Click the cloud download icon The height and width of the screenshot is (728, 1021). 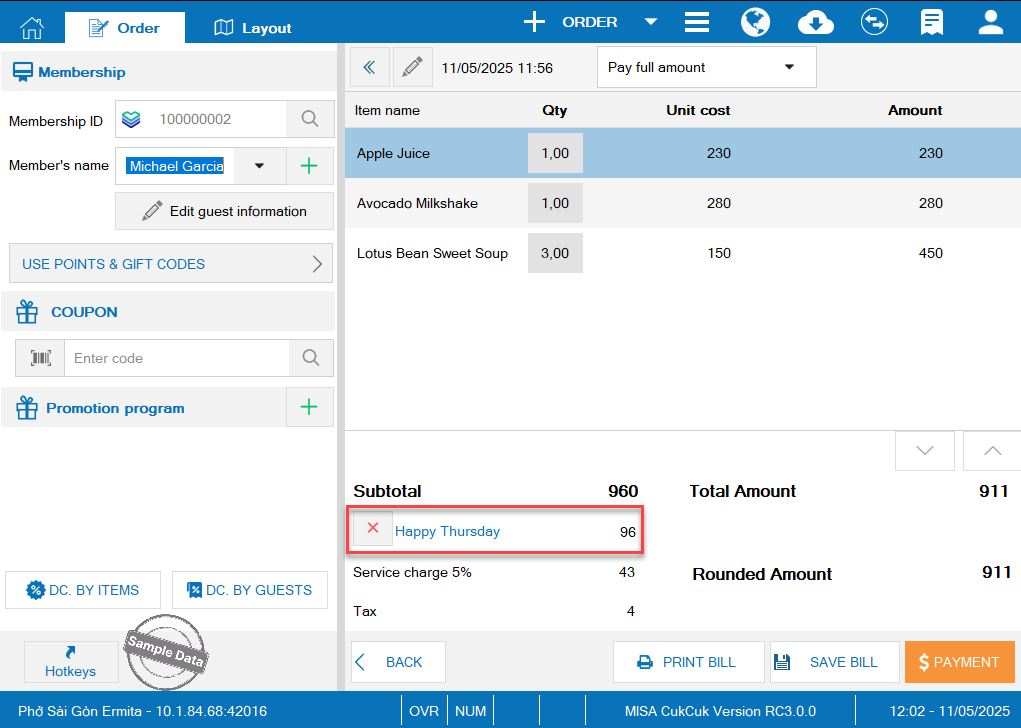[816, 22]
